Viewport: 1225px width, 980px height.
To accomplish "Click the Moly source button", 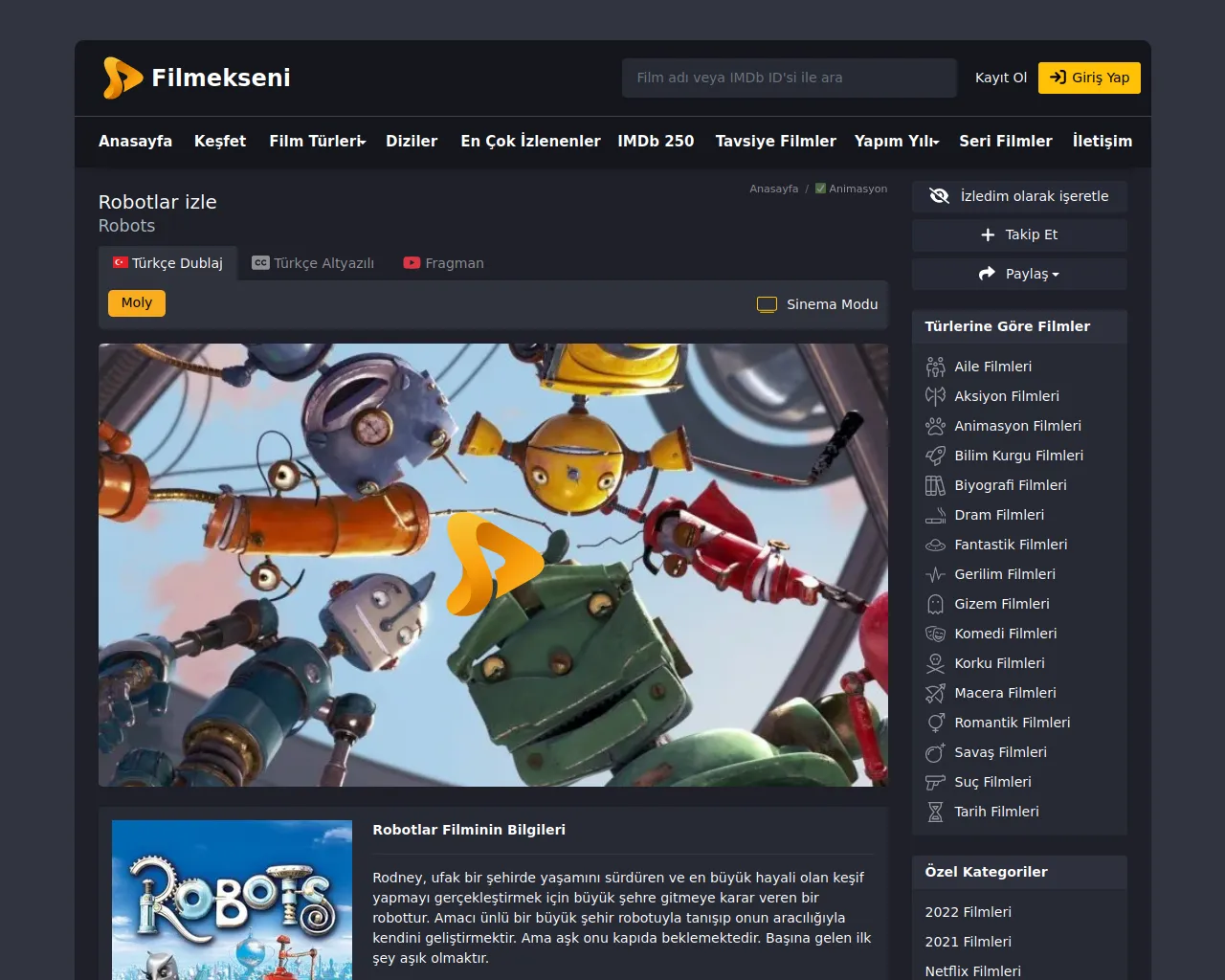I will (137, 303).
